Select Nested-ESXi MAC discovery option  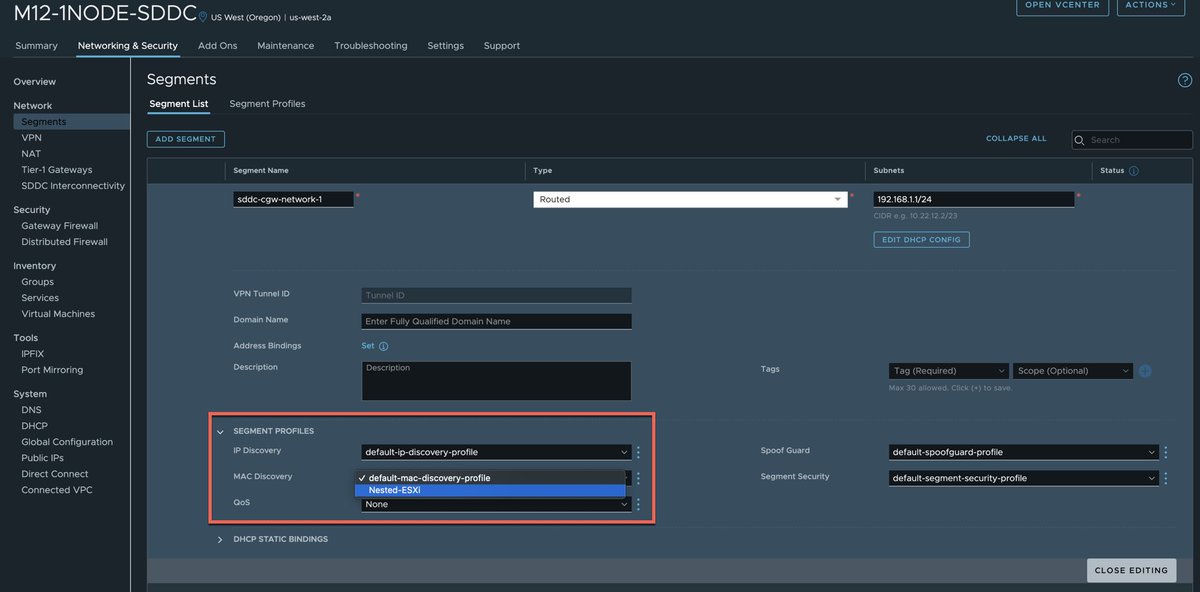coord(490,490)
